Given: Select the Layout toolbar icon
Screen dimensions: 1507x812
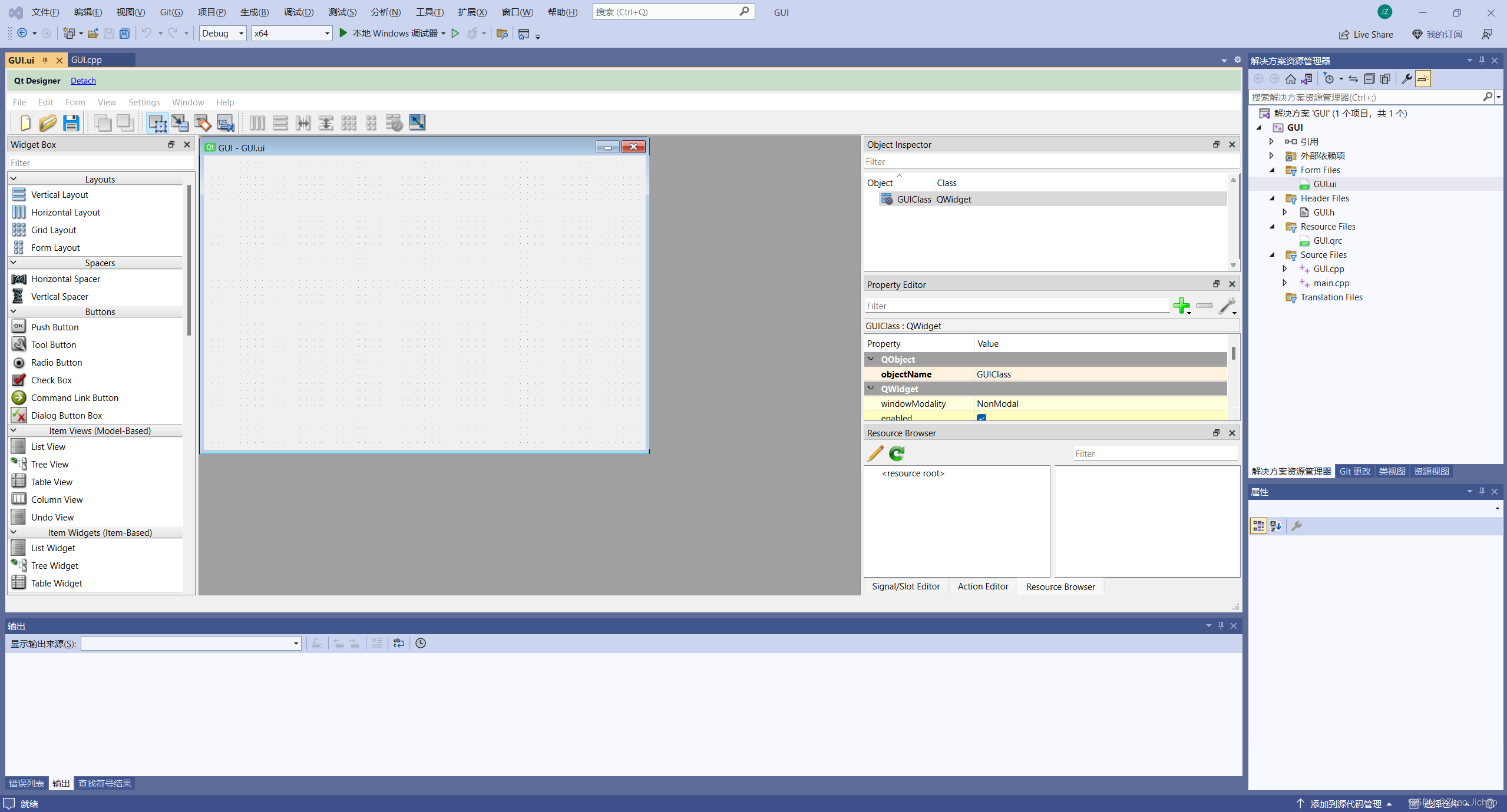Looking at the screenshot, I should [x=258, y=122].
